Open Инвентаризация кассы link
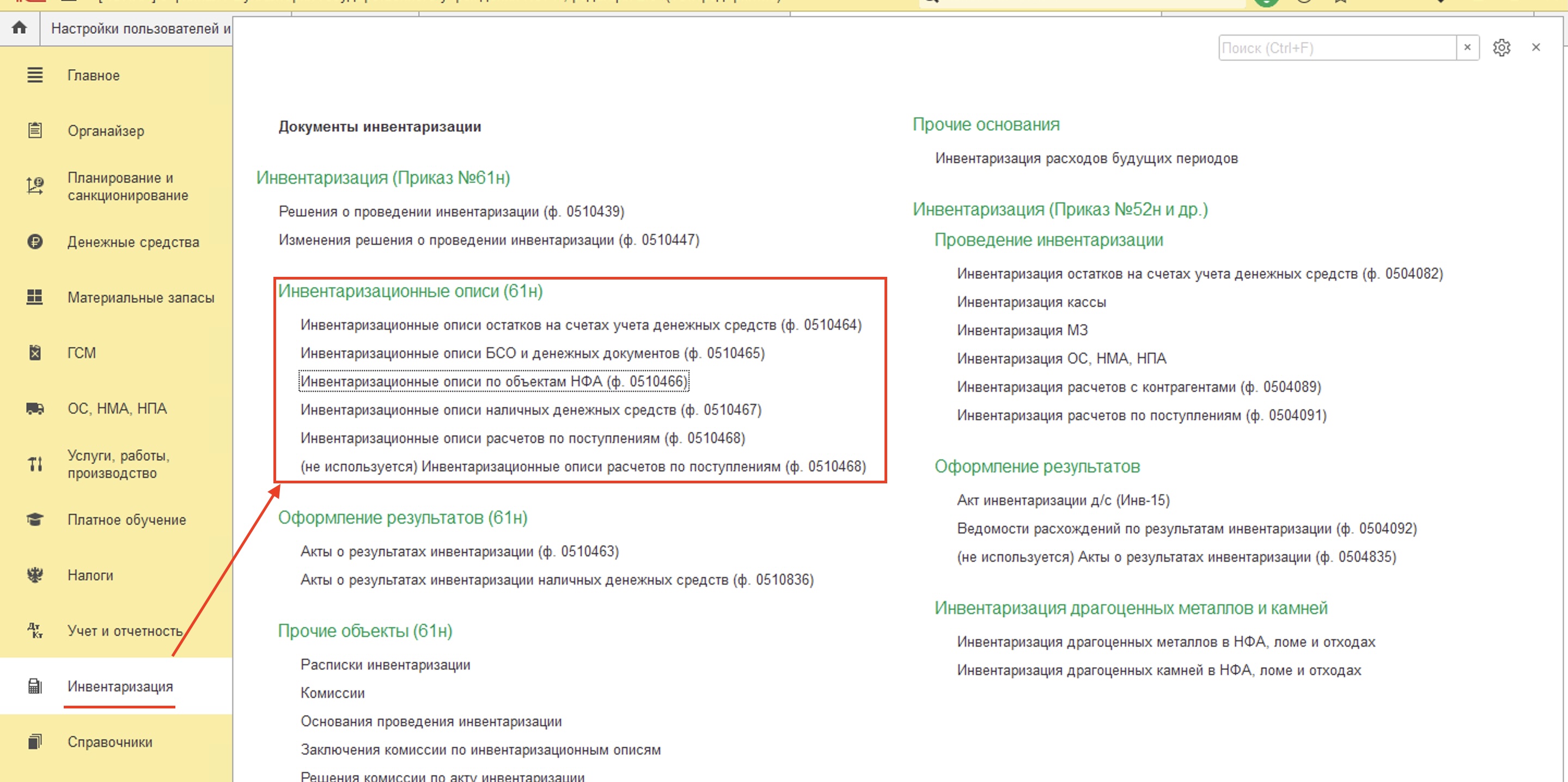1568x782 pixels. tap(1031, 302)
